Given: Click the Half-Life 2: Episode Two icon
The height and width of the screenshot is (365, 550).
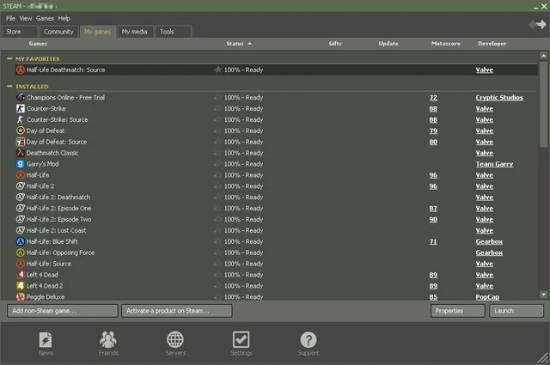Looking at the screenshot, I should (x=20, y=219).
